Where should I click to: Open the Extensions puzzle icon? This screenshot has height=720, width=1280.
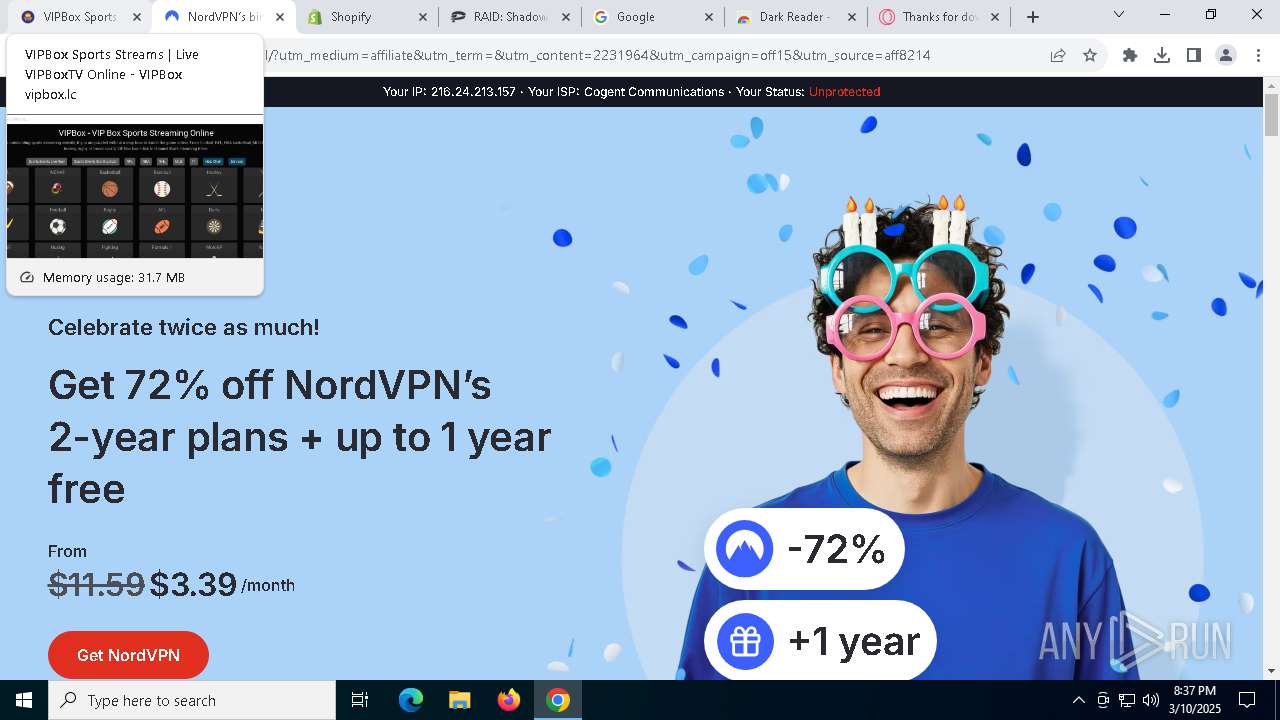[1130, 56]
